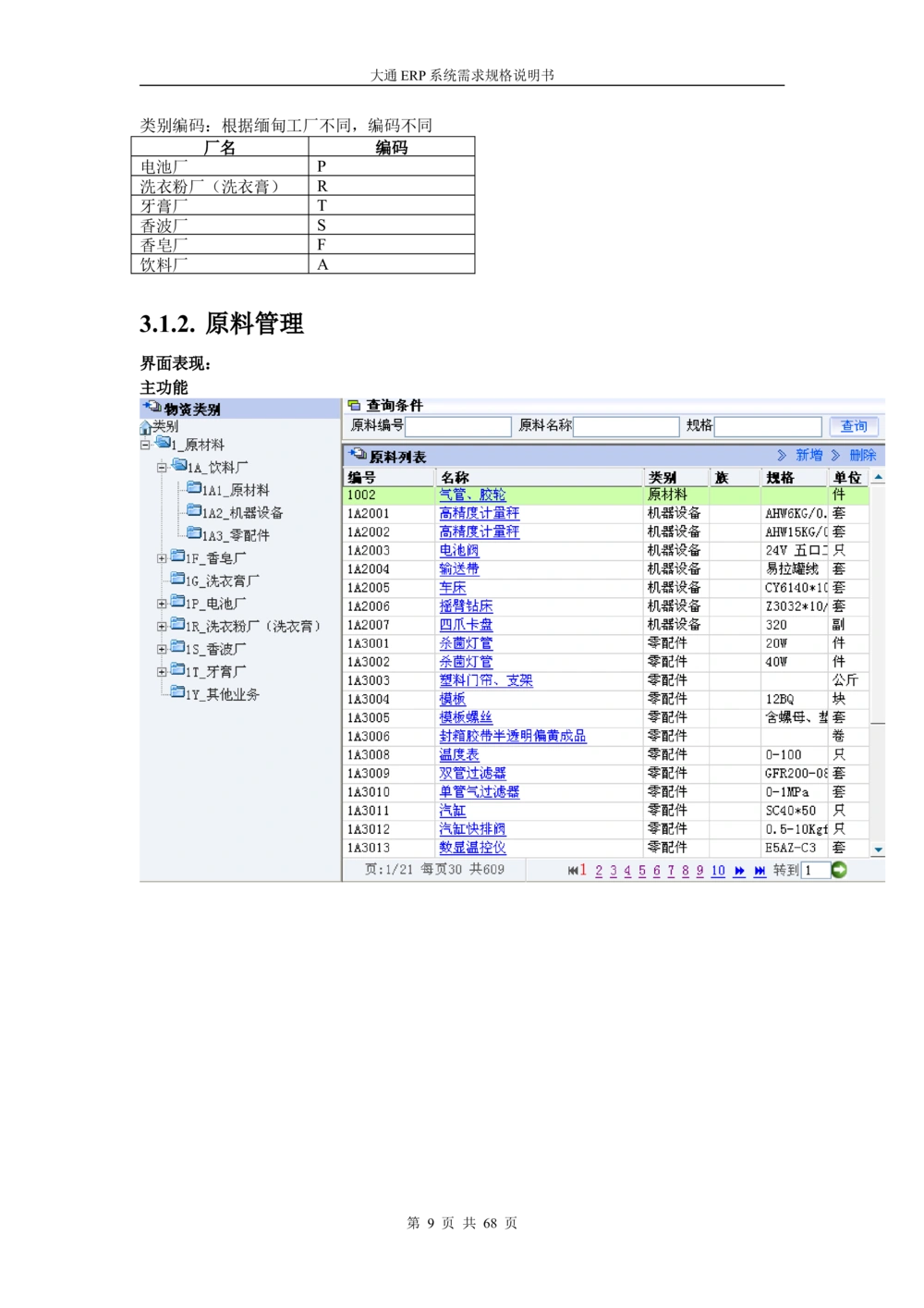Click the 新增 link to add material

point(808,454)
